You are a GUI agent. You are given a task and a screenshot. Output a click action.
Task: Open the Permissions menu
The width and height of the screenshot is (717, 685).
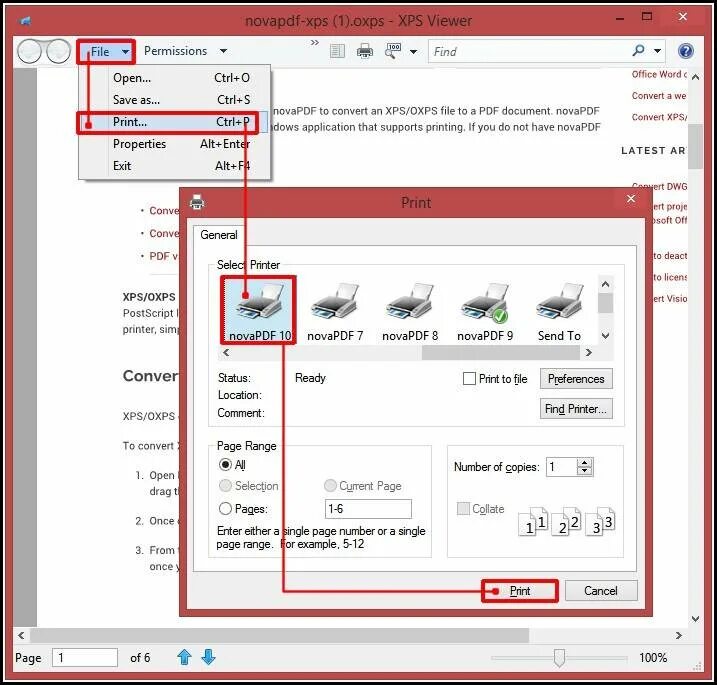click(185, 51)
